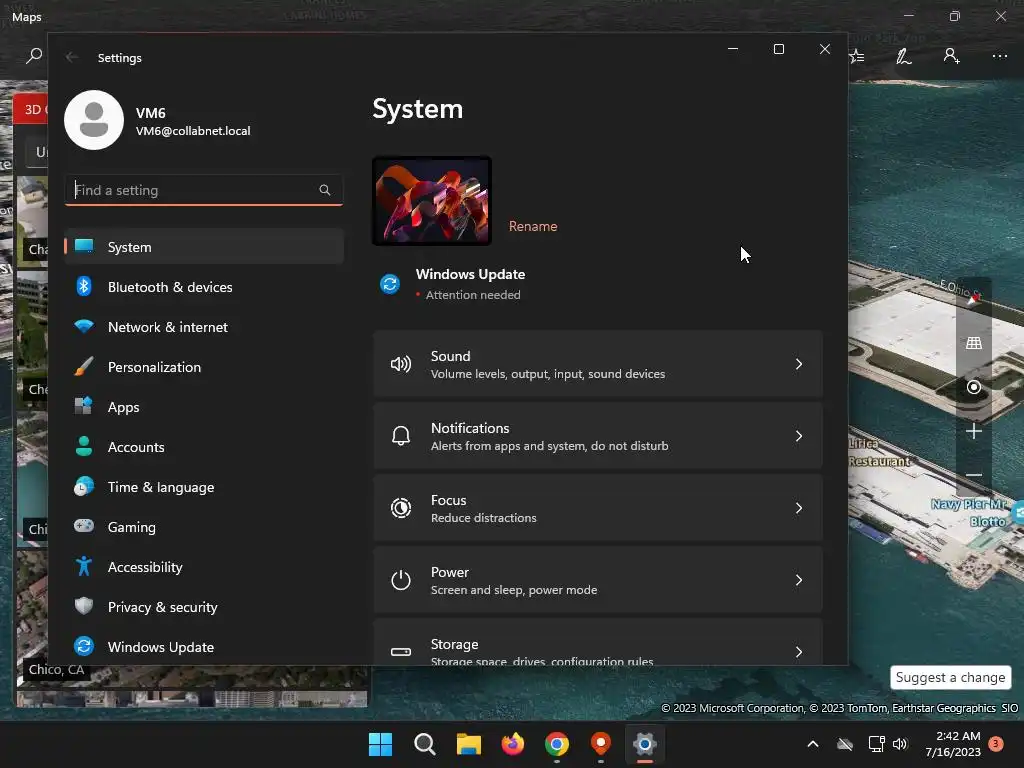Expand Power row chevron
Screen dimensions: 1024x768
click(799, 580)
